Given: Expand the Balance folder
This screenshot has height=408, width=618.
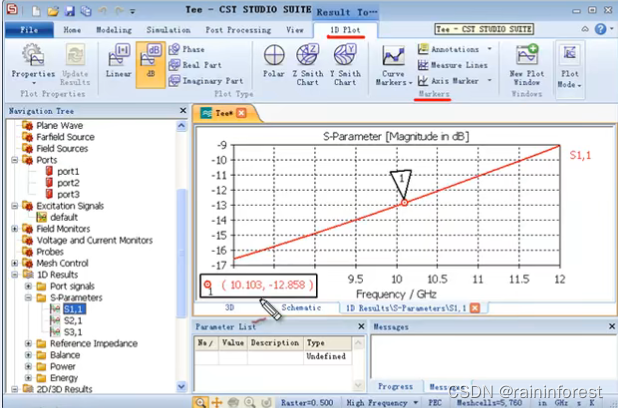Looking at the screenshot, I should click(28, 355).
